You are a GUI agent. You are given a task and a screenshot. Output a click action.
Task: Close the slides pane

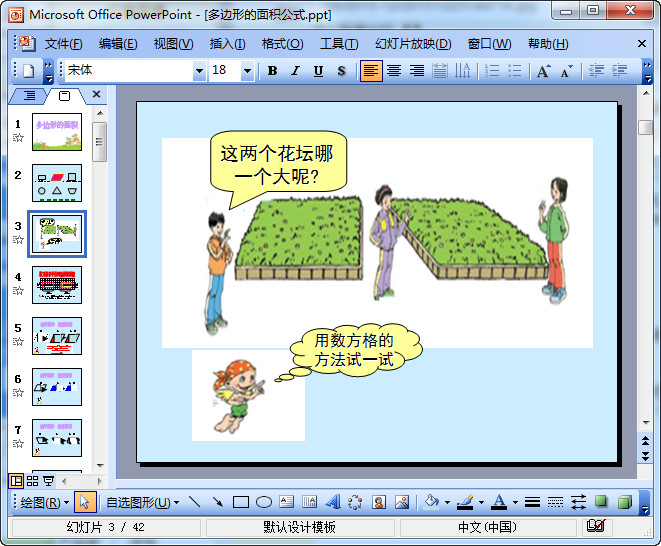97,94
